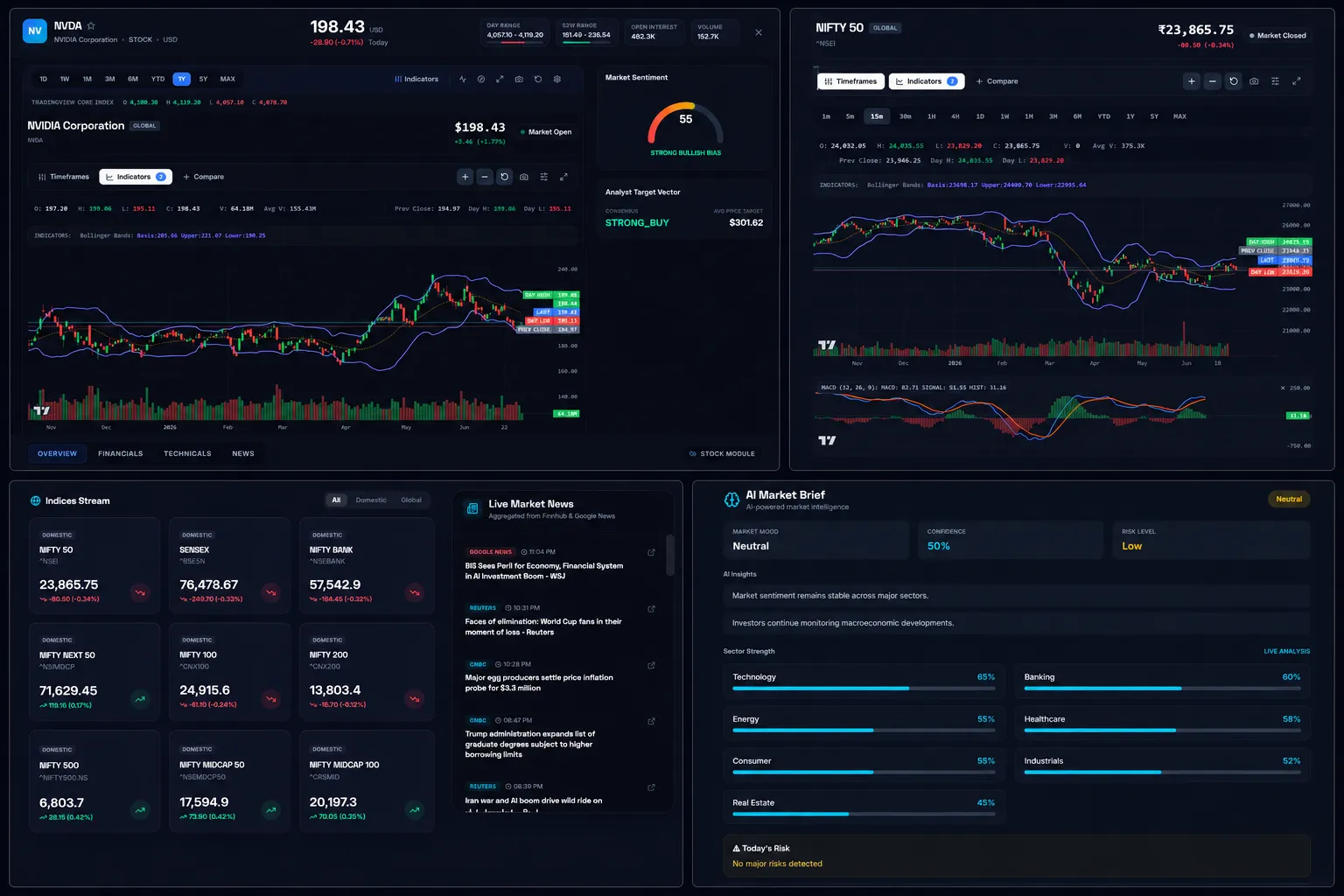Reset the NIFTY 50 chart view

1234,81
